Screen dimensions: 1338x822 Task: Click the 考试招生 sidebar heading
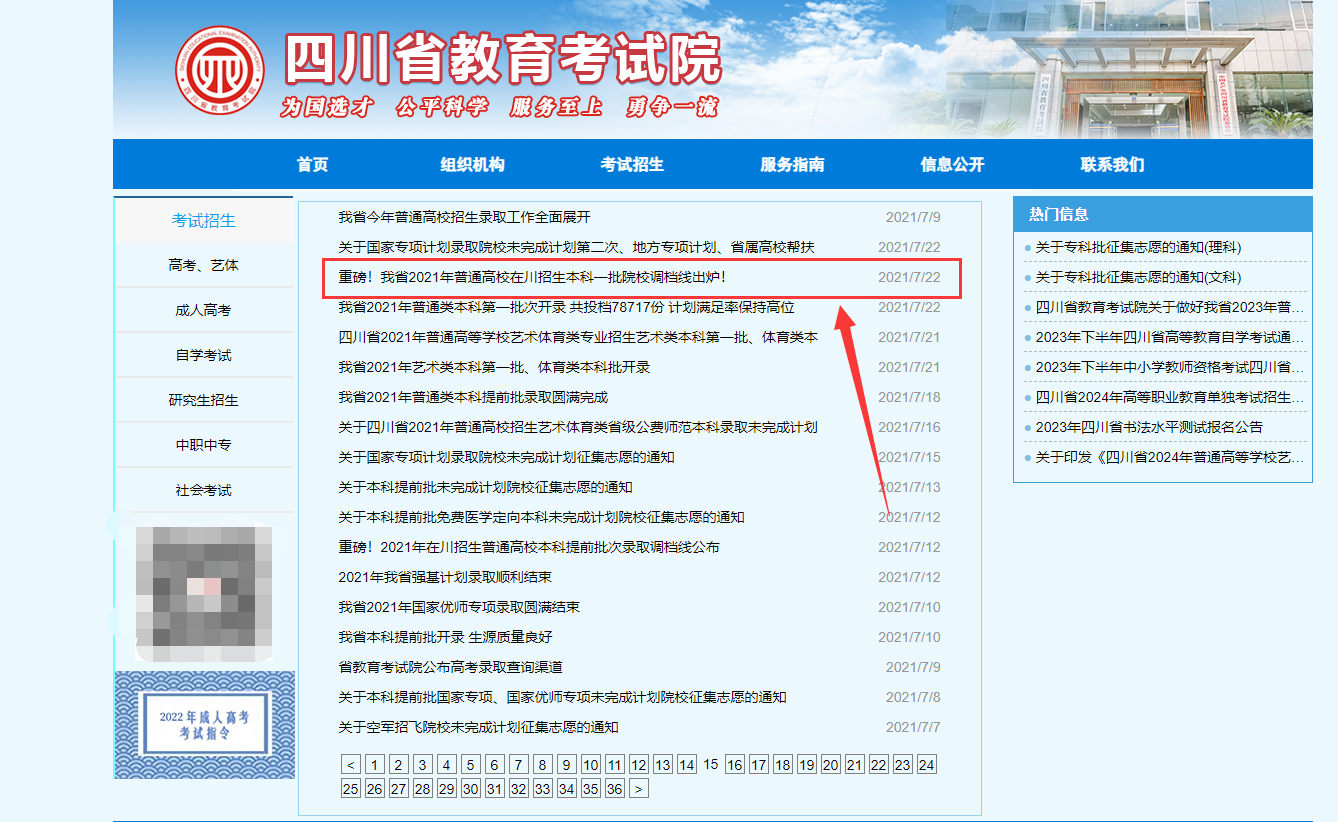(204, 221)
